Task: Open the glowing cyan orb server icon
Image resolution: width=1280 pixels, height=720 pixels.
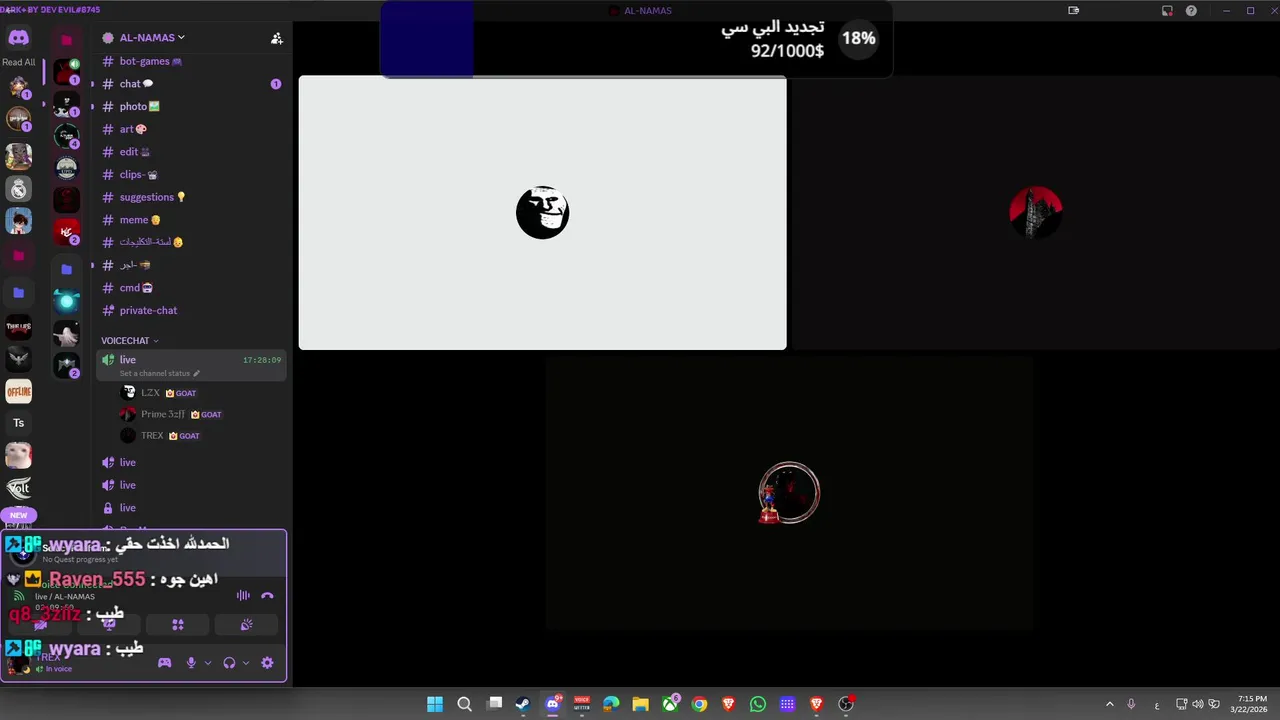Action: (x=67, y=300)
